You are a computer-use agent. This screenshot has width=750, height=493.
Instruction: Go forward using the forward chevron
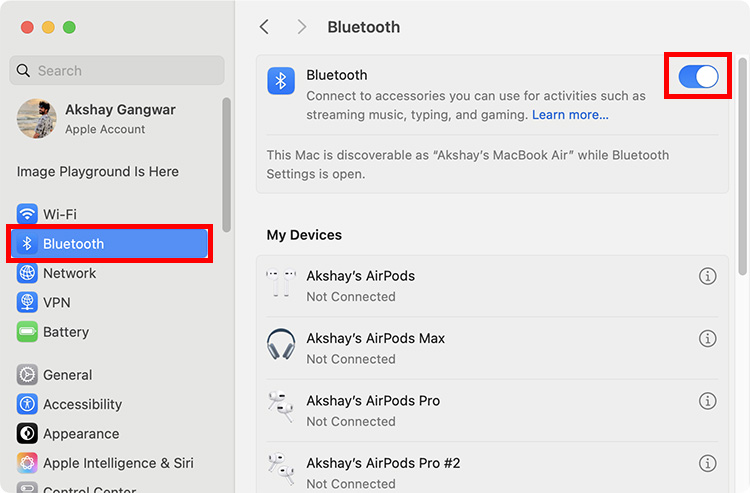click(x=301, y=27)
